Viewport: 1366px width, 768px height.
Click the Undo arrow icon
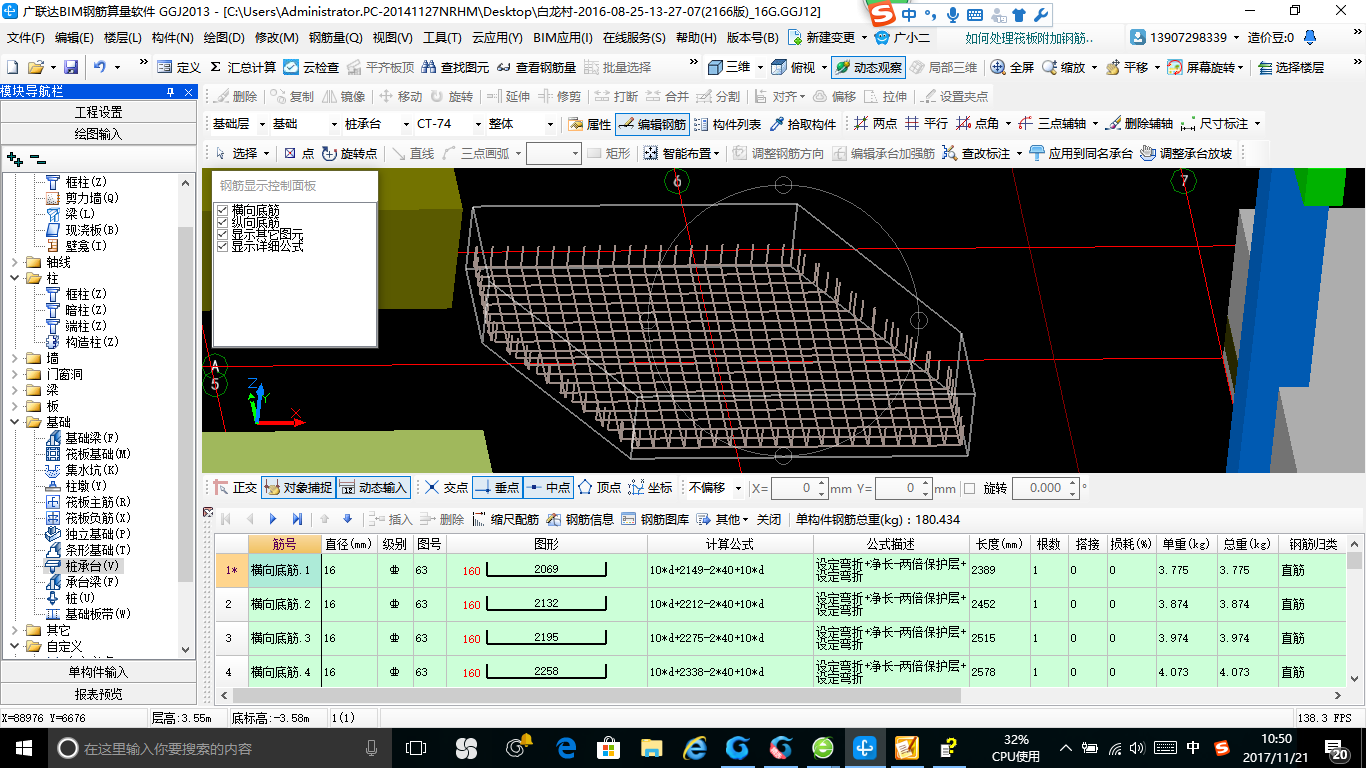pos(100,67)
